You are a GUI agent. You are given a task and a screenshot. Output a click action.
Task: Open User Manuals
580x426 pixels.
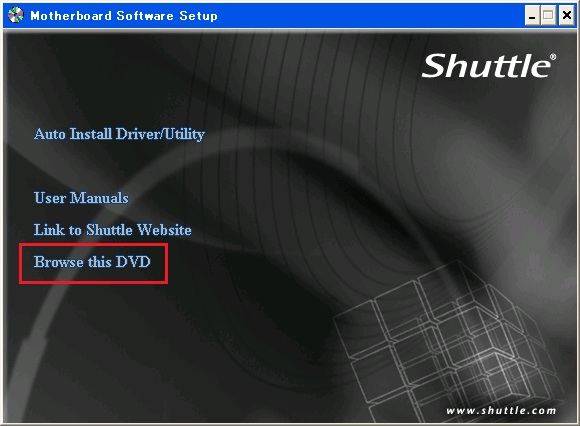81,198
